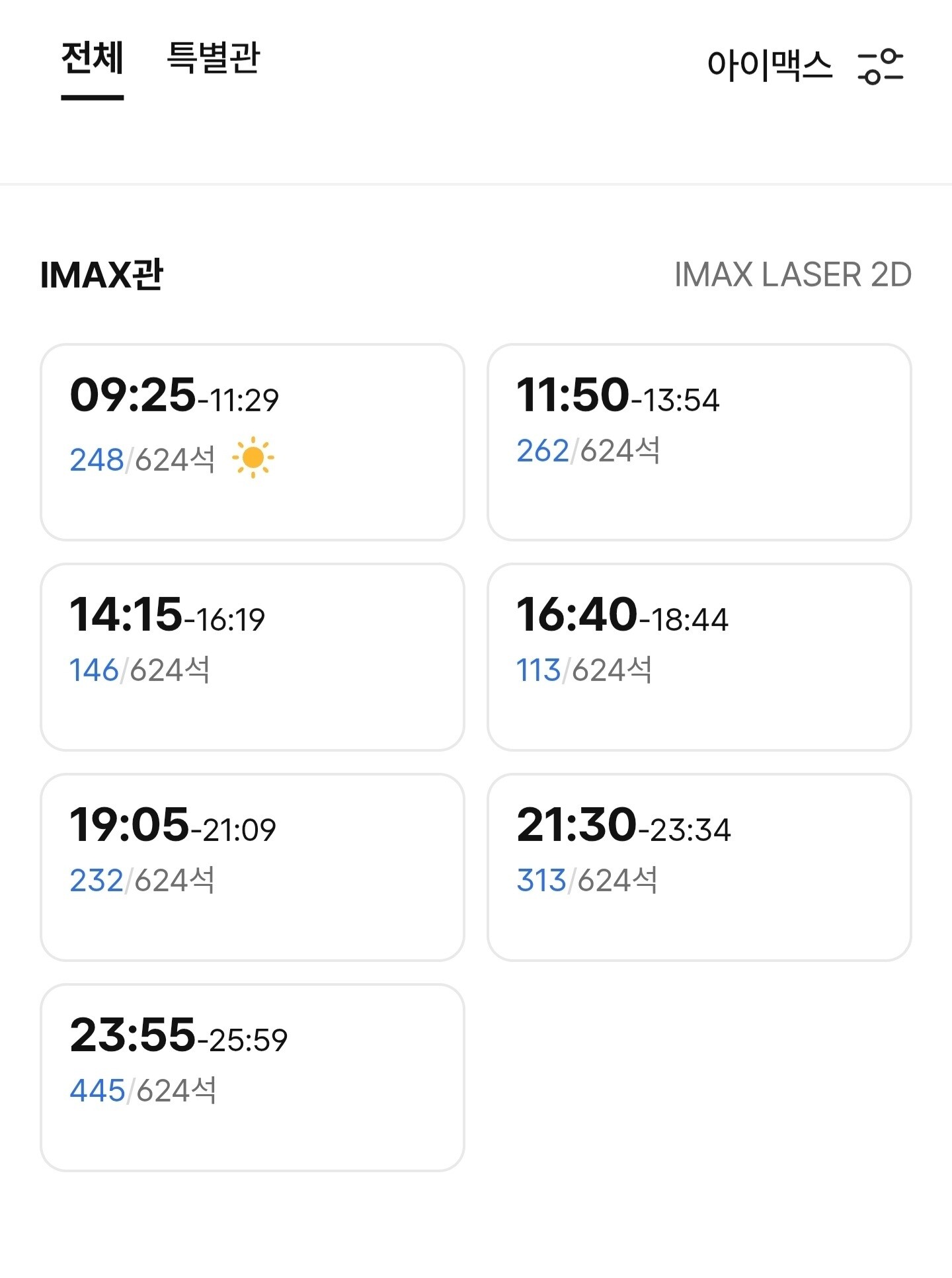View the 113/624석 remaining seats
The image size is (952, 1278).
tap(584, 670)
